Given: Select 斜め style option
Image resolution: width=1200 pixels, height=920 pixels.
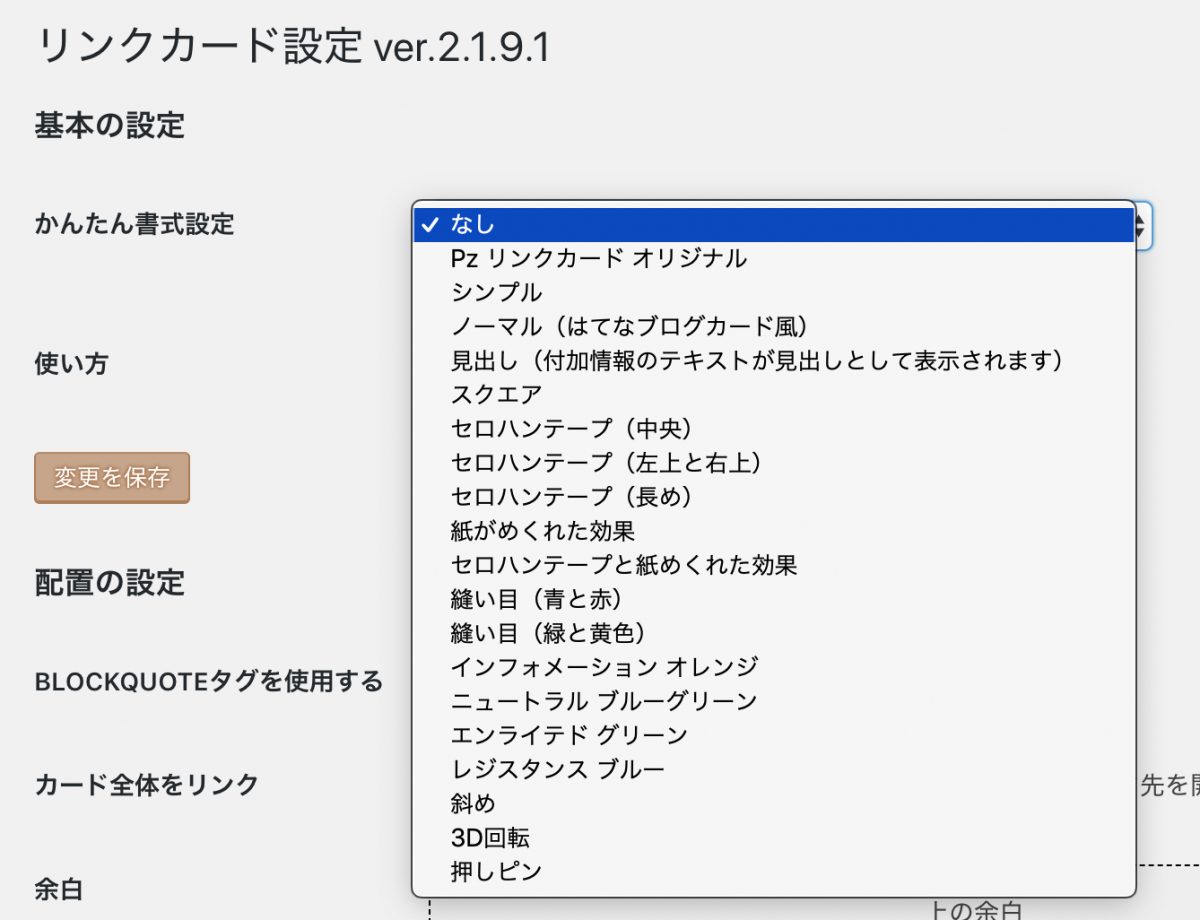Looking at the screenshot, I should click(774, 803).
